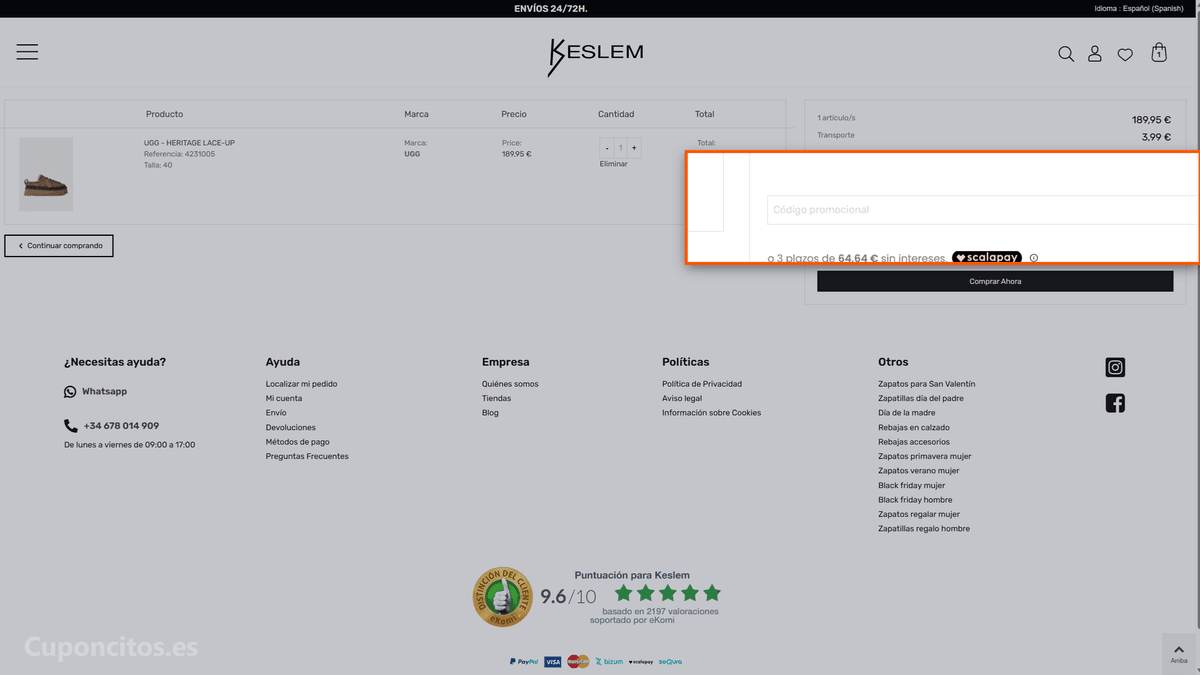Click the UGG Heritage Lace-Up thumbnail
The width and height of the screenshot is (1200, 675).
(x=46, y=174)
